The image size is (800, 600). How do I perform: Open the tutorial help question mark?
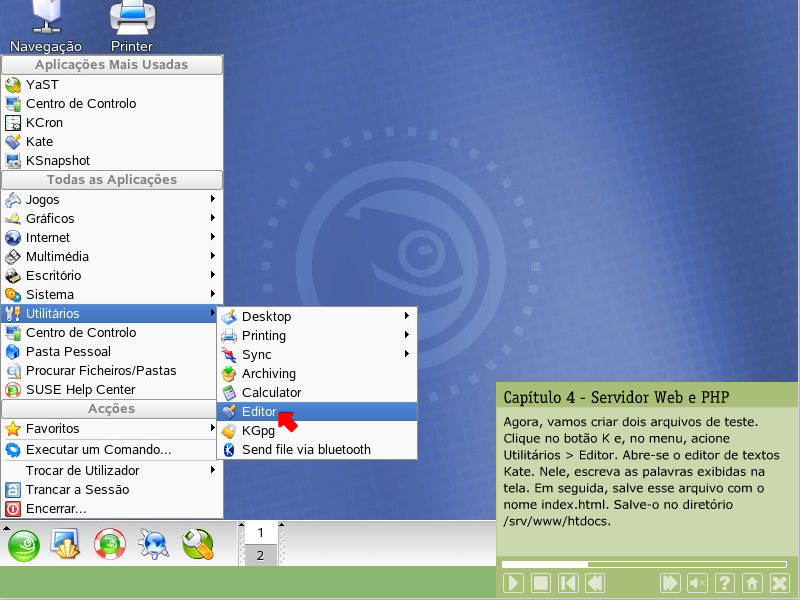click(x=725, y=582)
